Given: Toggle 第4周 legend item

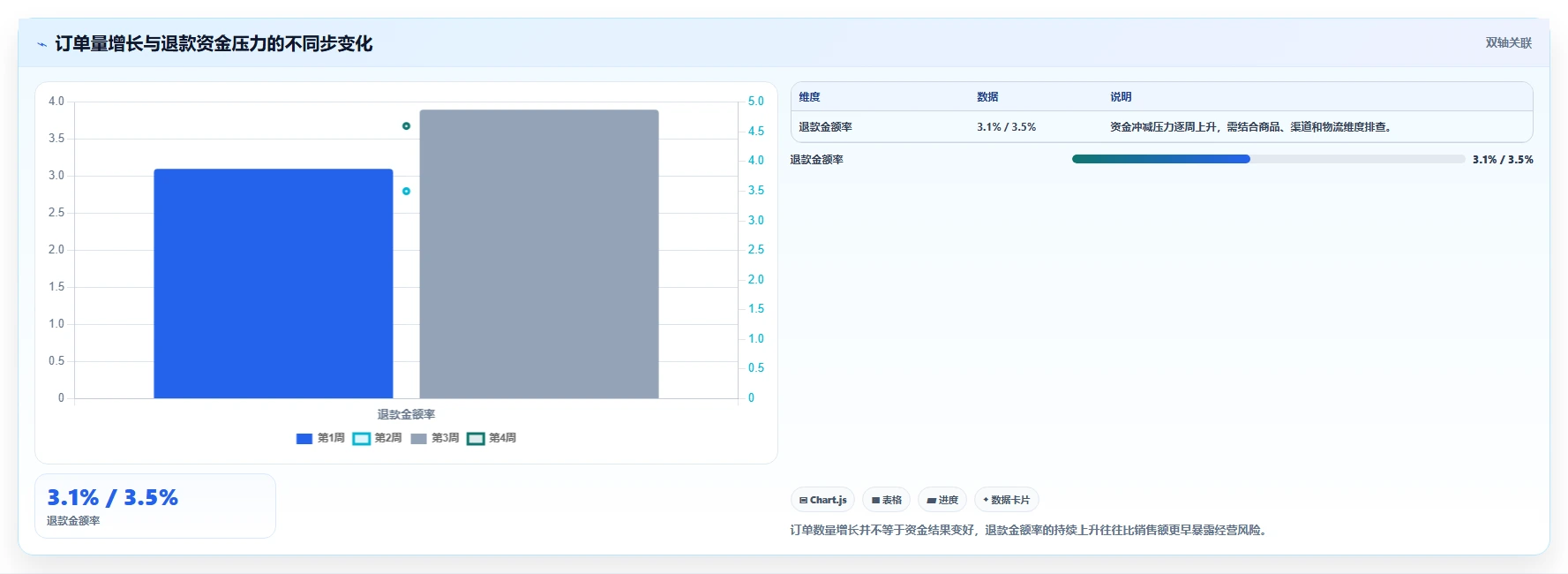Looking at the screenshot, I should [x=491, y=438].
